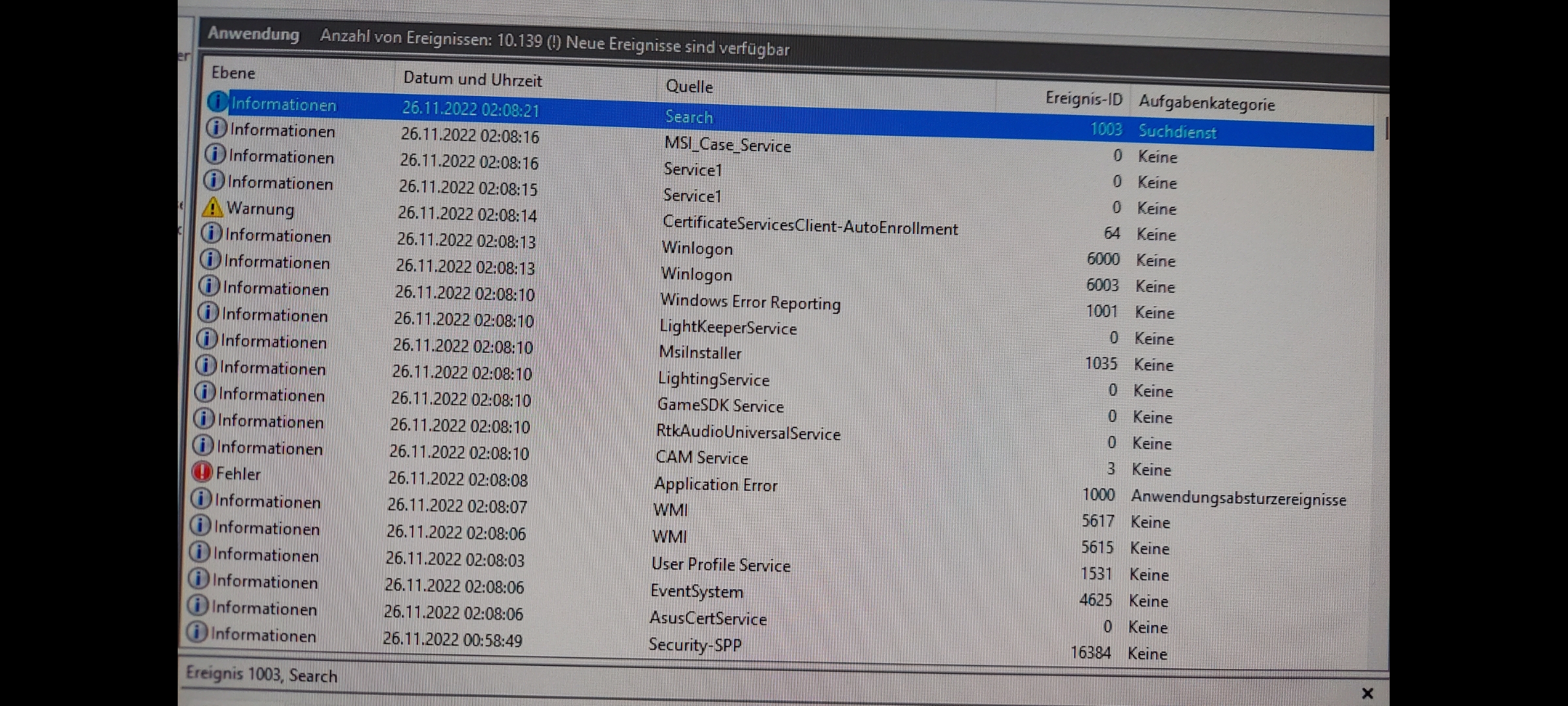
Task: Select the Application Error event row
Action: coord(715,485)
